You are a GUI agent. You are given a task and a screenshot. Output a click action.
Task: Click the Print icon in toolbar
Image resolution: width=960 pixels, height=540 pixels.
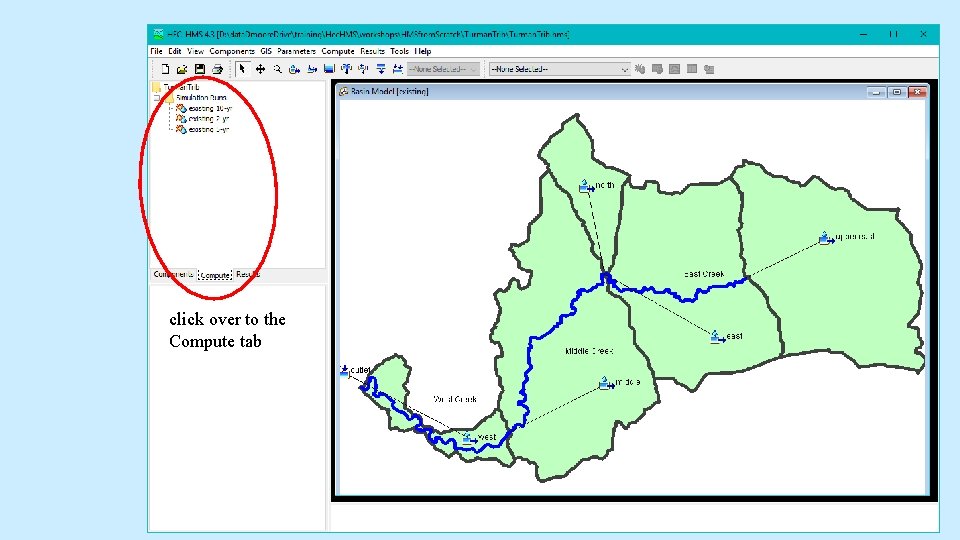(217, 69)
